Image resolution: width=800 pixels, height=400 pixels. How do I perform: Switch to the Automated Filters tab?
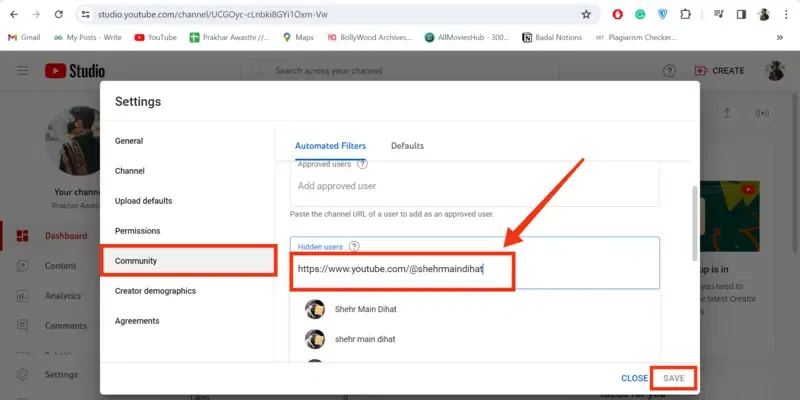pos(330,146)
